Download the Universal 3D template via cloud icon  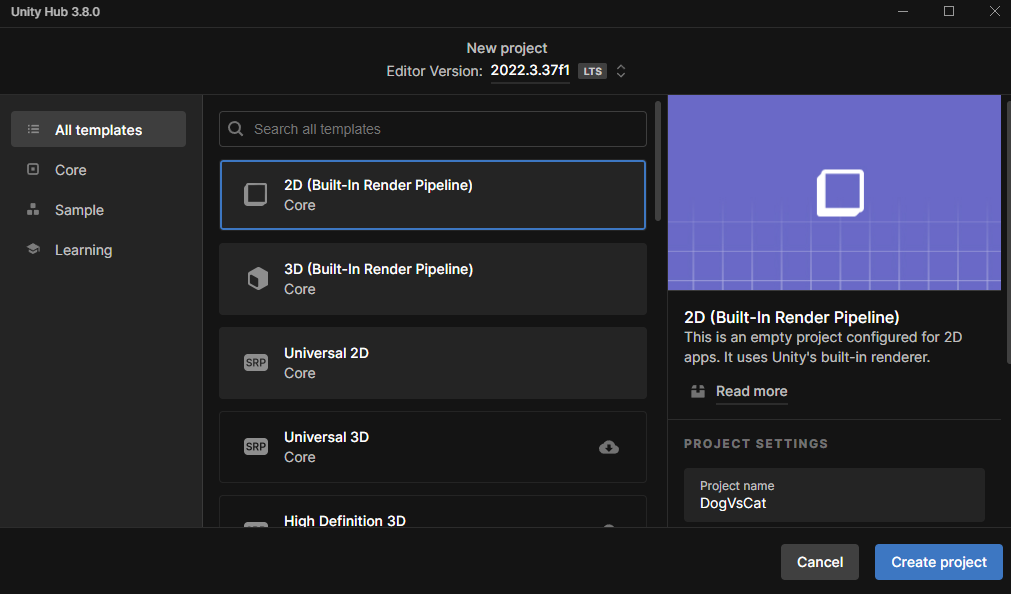click(x=609, y=447)
